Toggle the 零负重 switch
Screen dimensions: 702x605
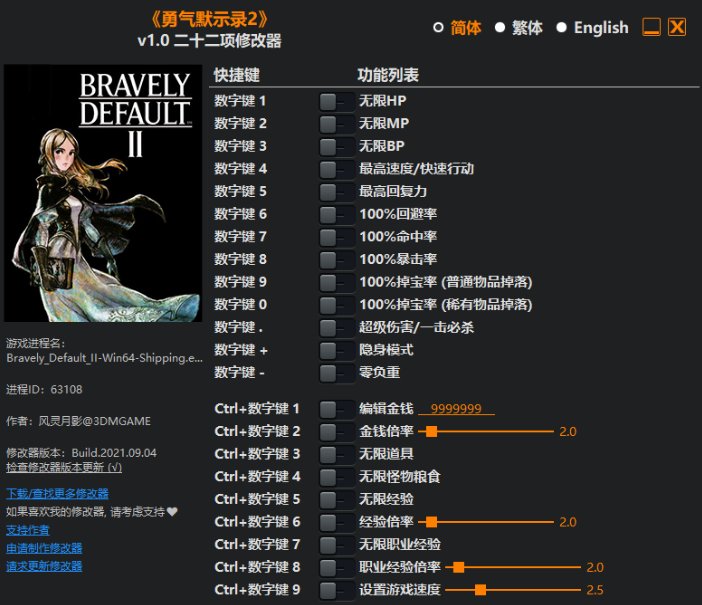pyautogui.click(x=337, y=373)
